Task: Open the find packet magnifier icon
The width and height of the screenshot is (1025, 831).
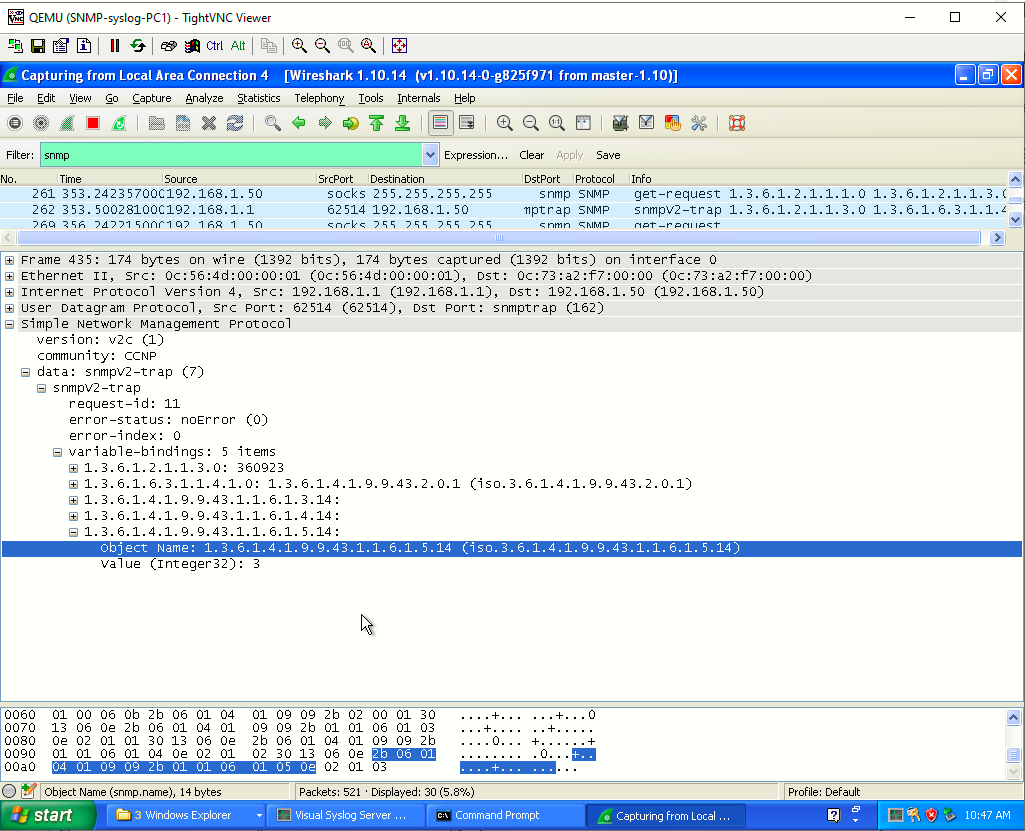Action: [273, 123]
